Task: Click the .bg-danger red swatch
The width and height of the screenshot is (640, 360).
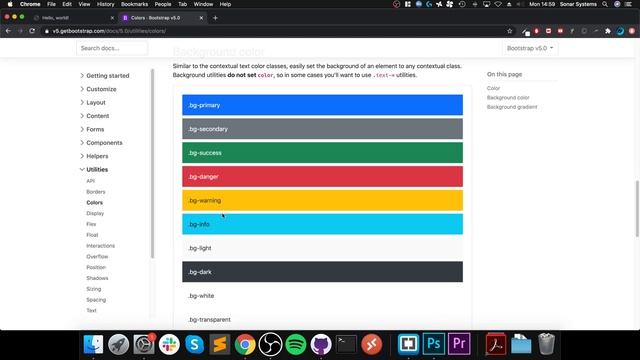Action: (x=322, y=177)
